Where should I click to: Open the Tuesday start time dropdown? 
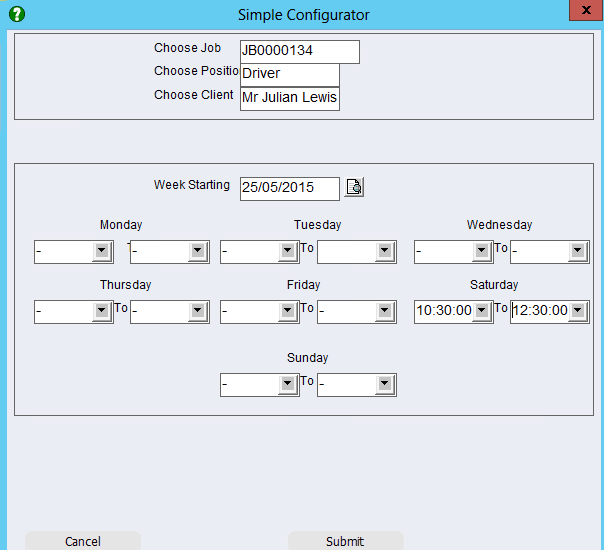click(288, 252)
